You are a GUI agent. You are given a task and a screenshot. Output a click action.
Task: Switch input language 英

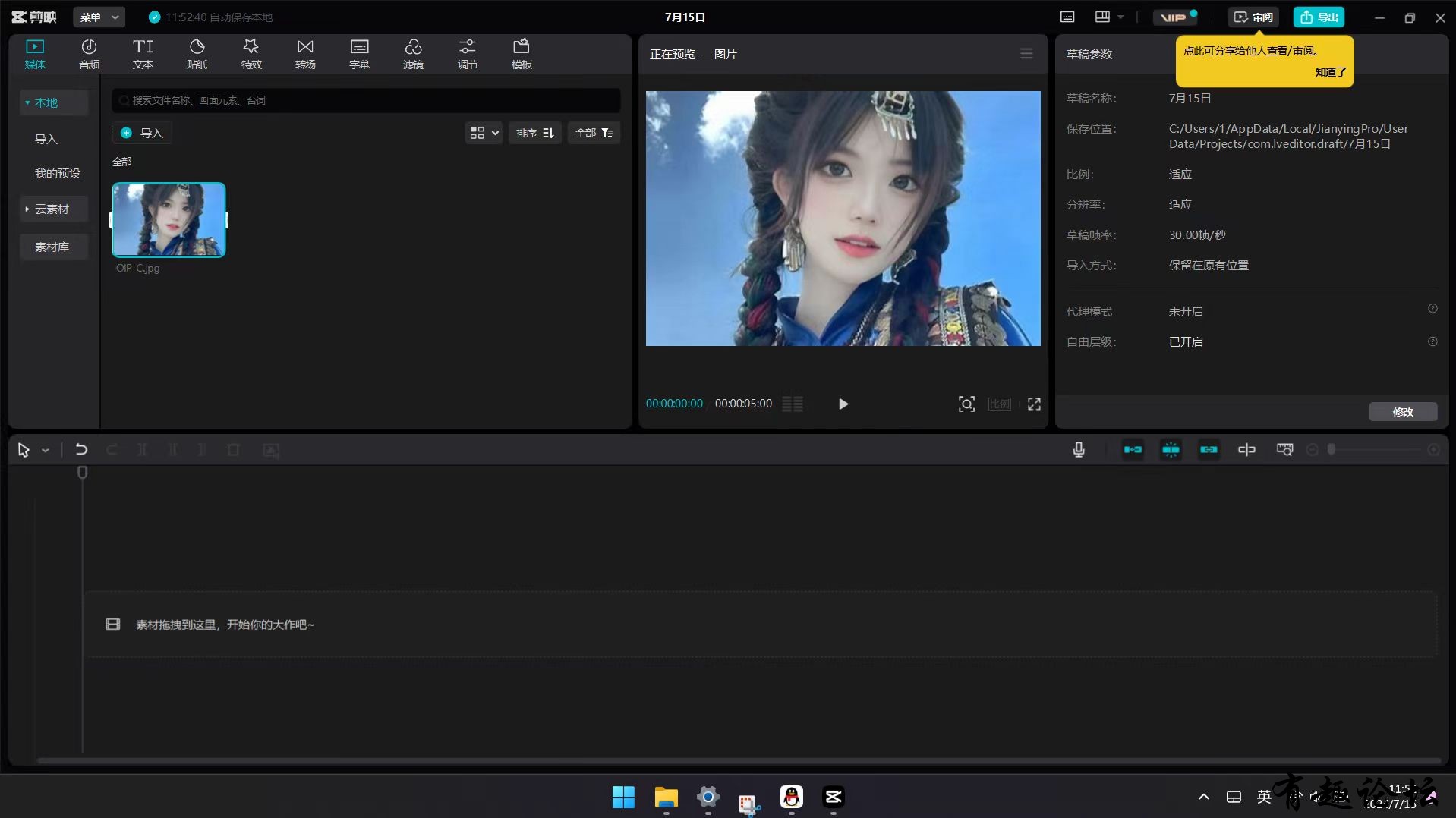[1264, 797]
